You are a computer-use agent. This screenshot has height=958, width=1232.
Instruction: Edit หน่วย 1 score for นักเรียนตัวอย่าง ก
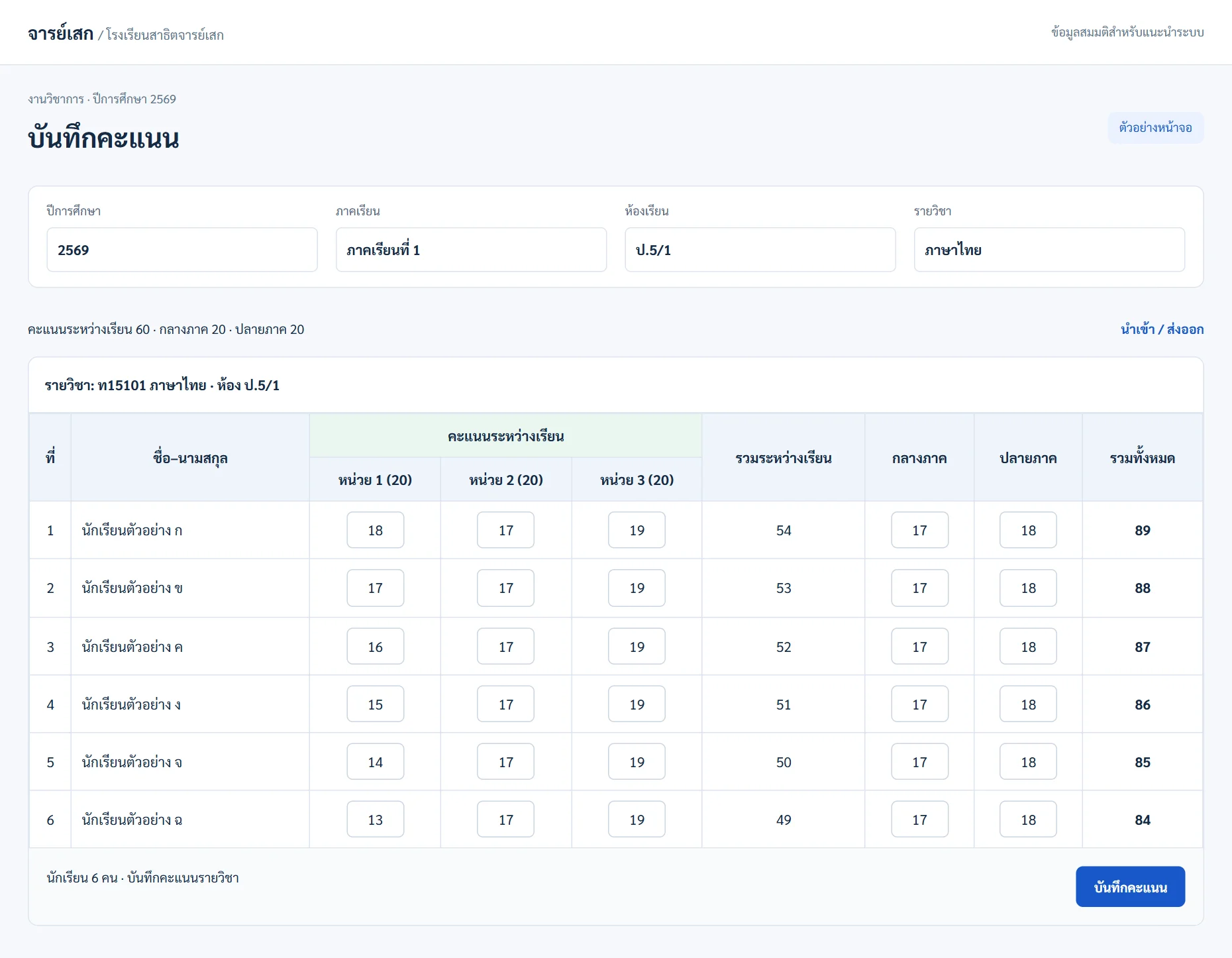click(375, 530)
